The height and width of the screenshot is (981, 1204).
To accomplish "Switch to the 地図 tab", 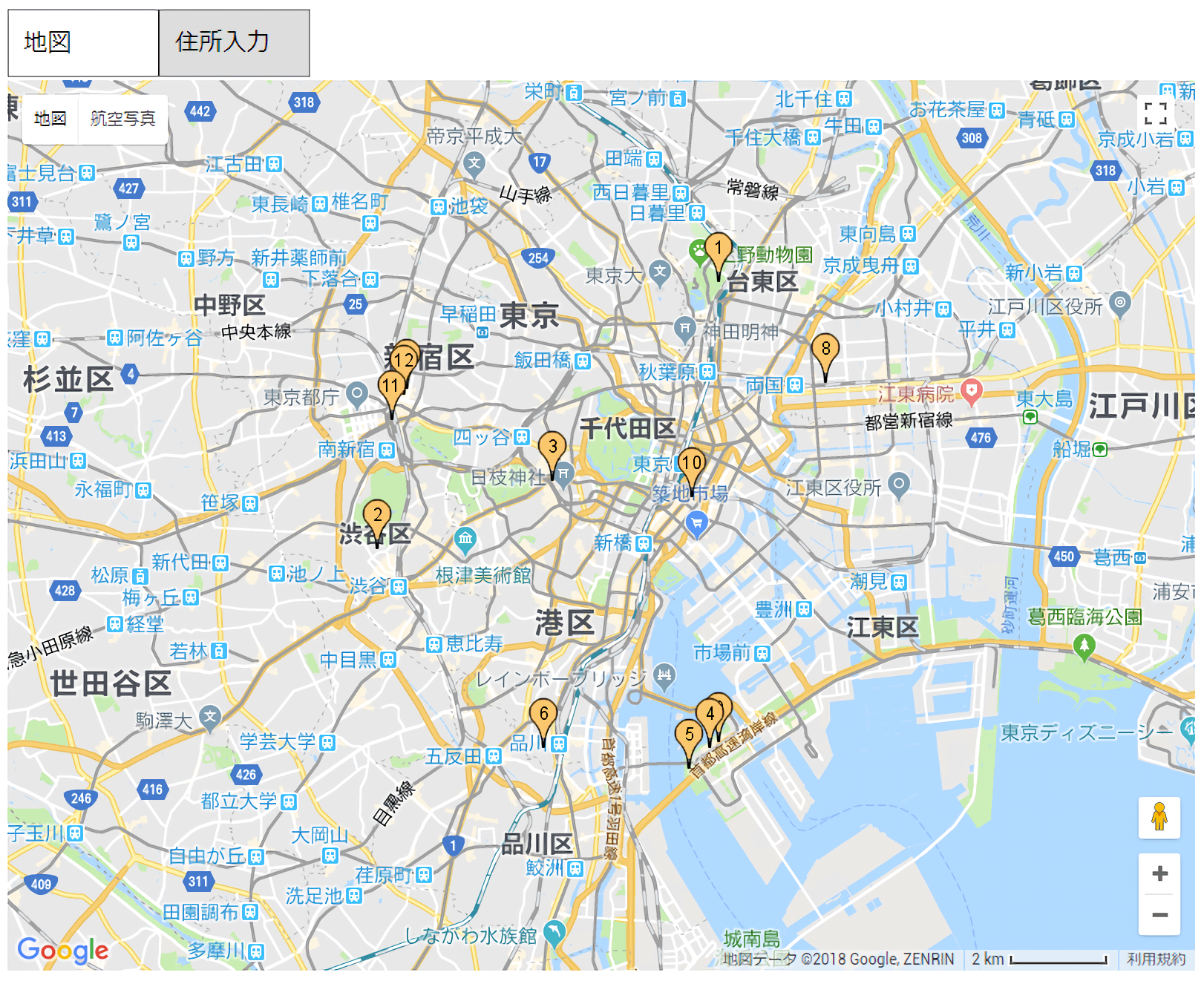I will tap(83, 43).
